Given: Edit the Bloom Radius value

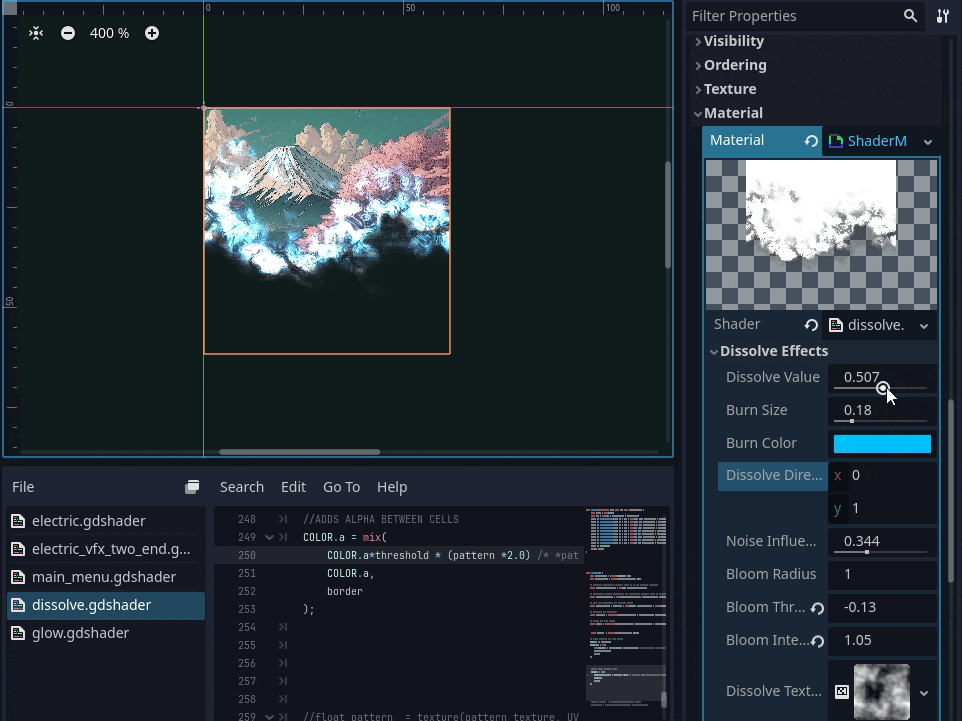Looking at the screenshot, I should [882, 574].
